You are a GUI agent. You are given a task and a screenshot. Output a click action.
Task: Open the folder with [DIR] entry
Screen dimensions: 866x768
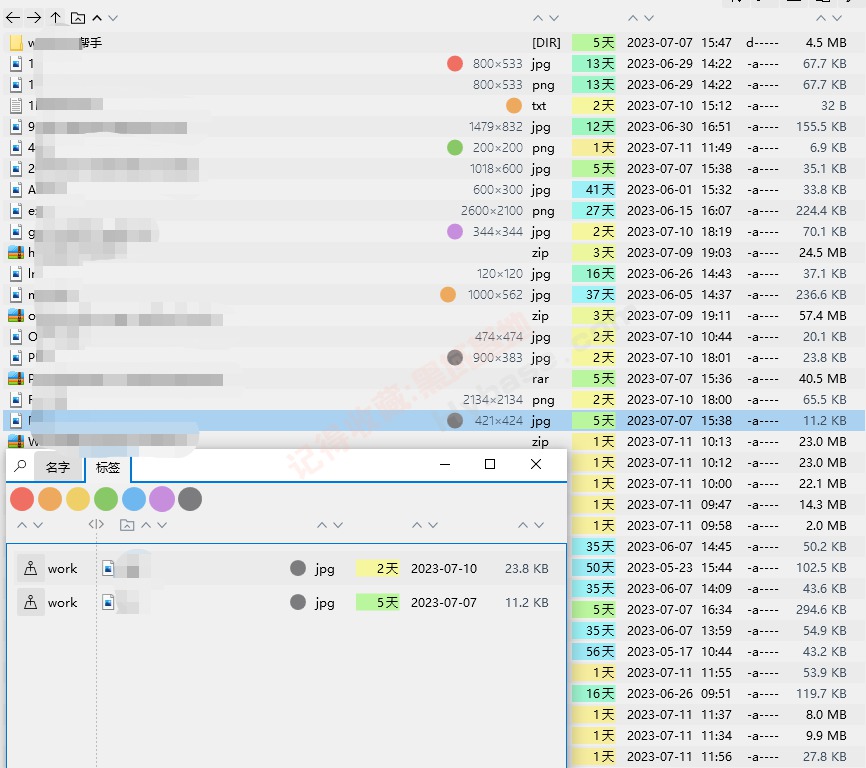pos(434,43)
